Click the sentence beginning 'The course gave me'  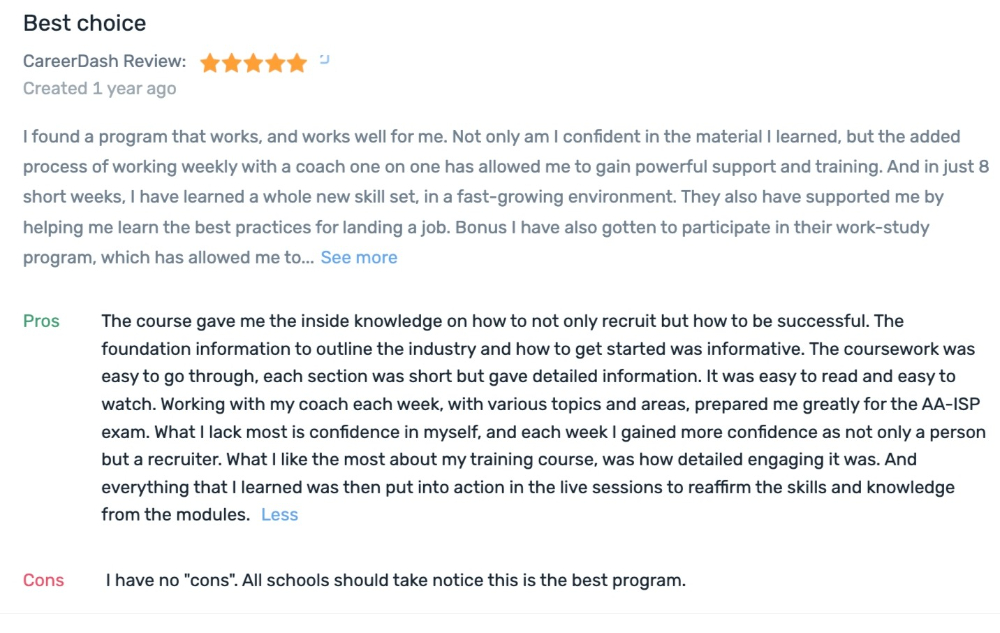tap(485, 321)
